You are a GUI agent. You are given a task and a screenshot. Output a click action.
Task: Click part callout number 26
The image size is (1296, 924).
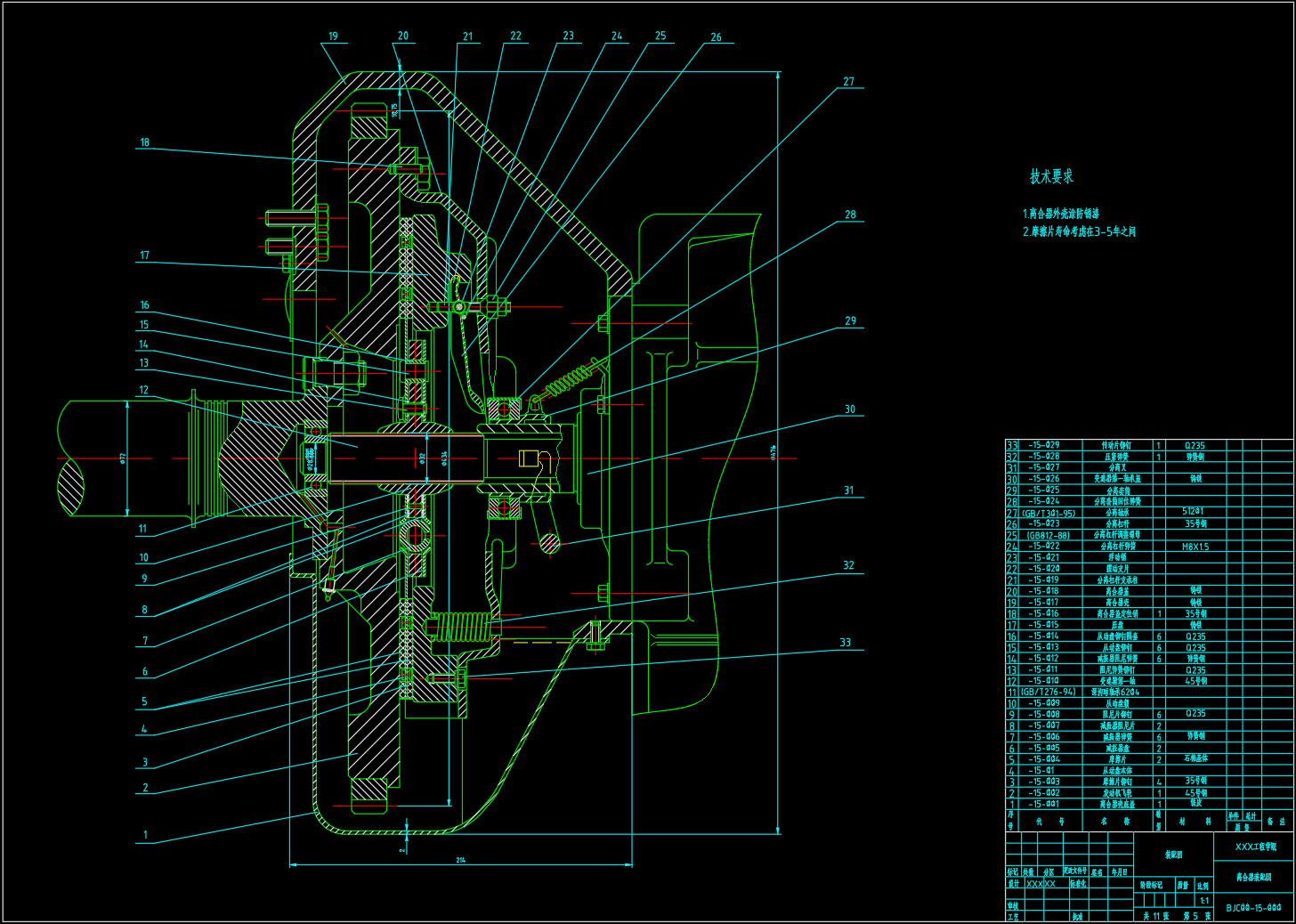716,37
